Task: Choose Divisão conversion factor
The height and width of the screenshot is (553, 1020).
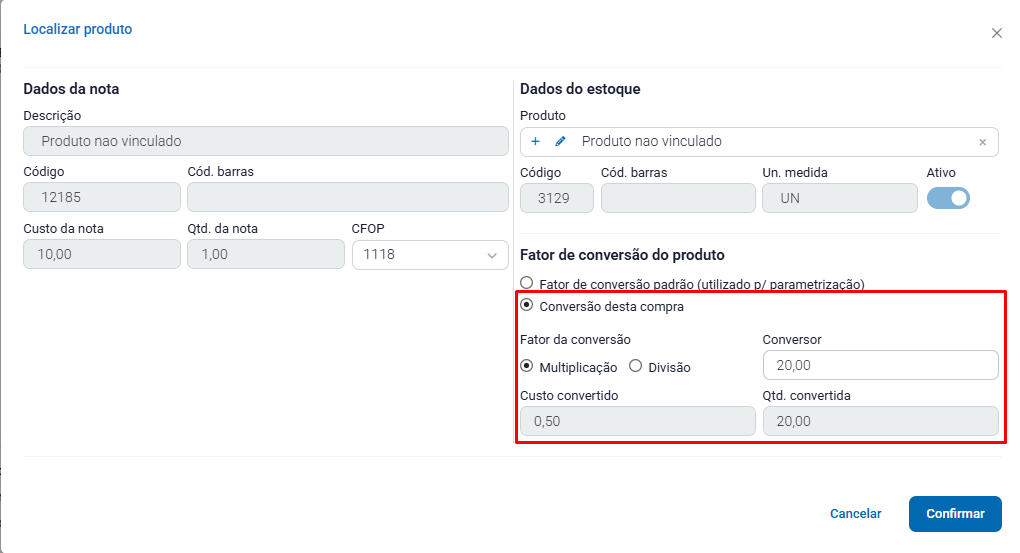Action: (x=635, y=366)
